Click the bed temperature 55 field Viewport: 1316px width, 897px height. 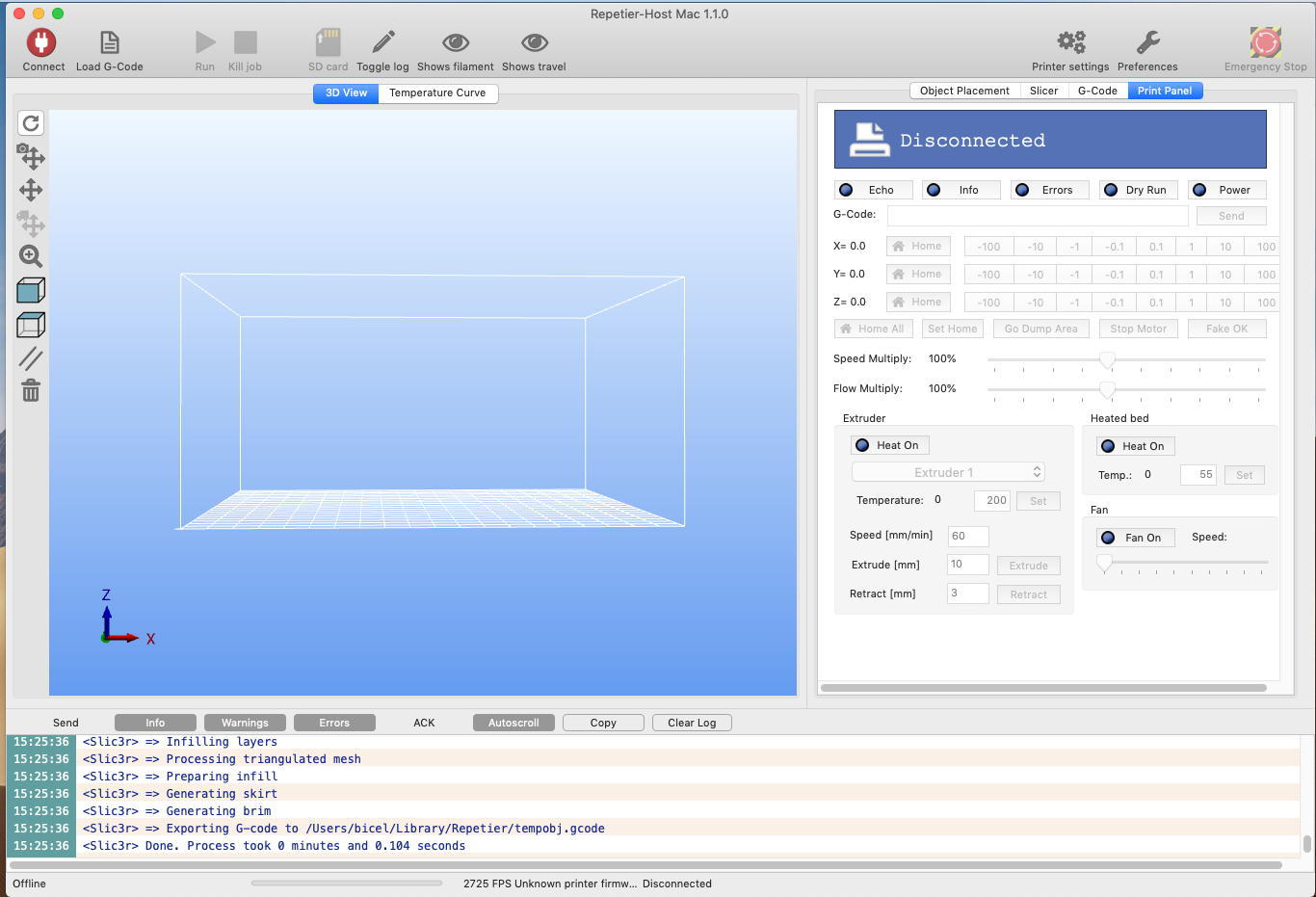[x=1198, y=474]
